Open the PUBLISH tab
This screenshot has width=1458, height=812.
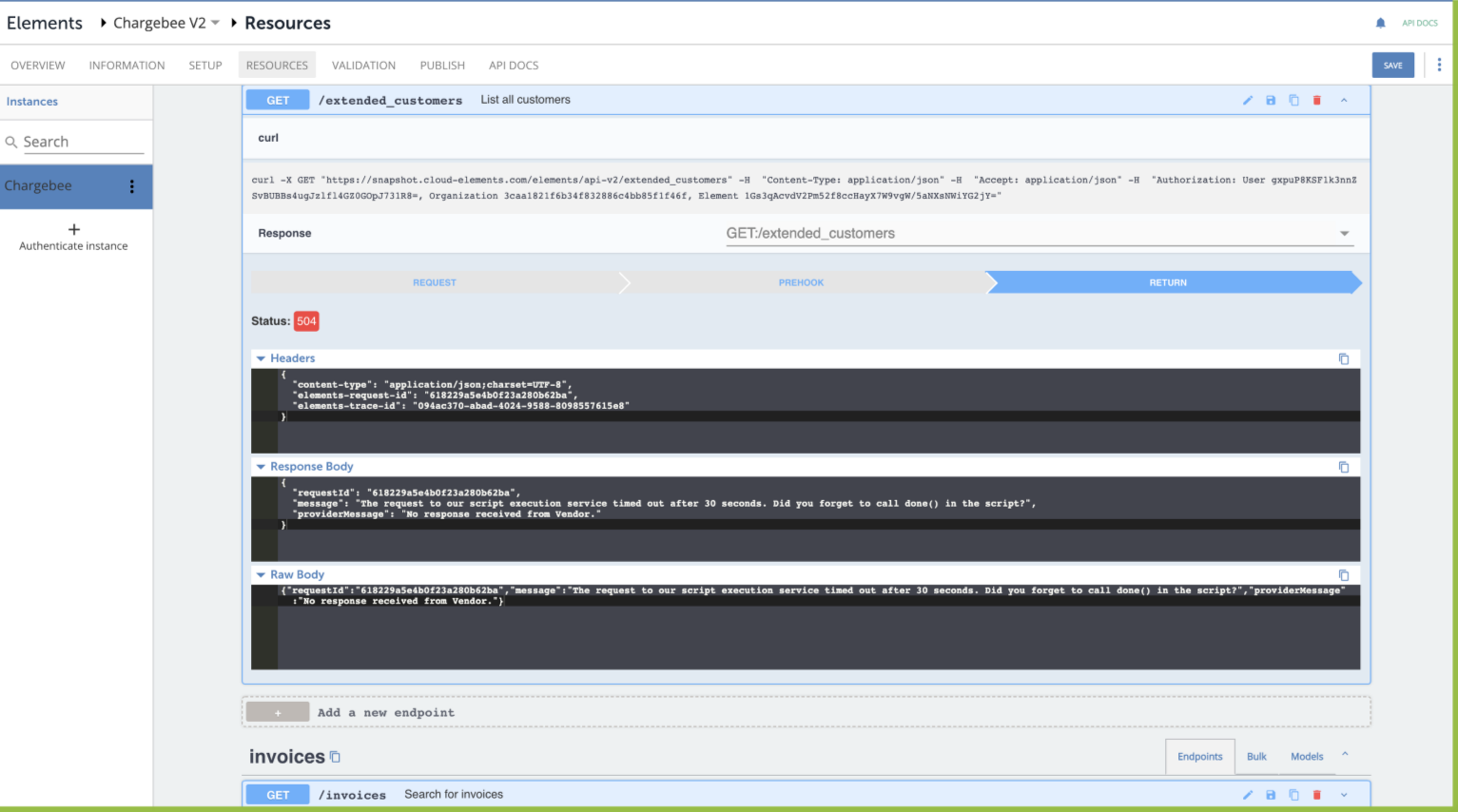pos(442,66)
